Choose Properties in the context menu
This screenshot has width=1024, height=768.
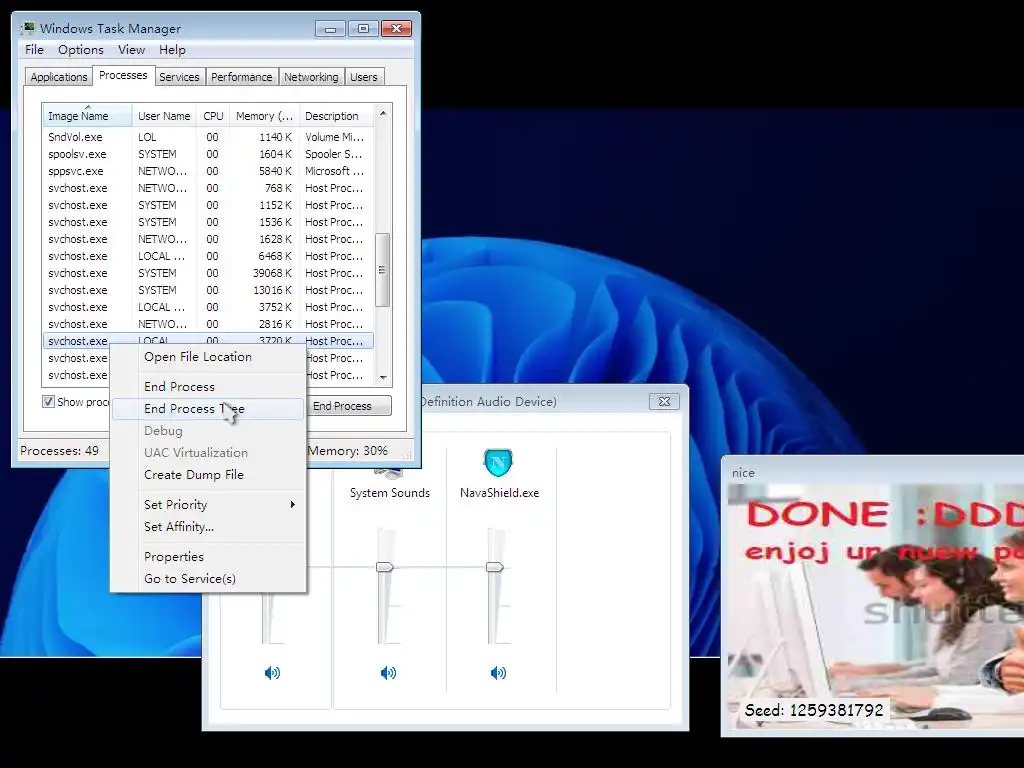tap(208, 556)
